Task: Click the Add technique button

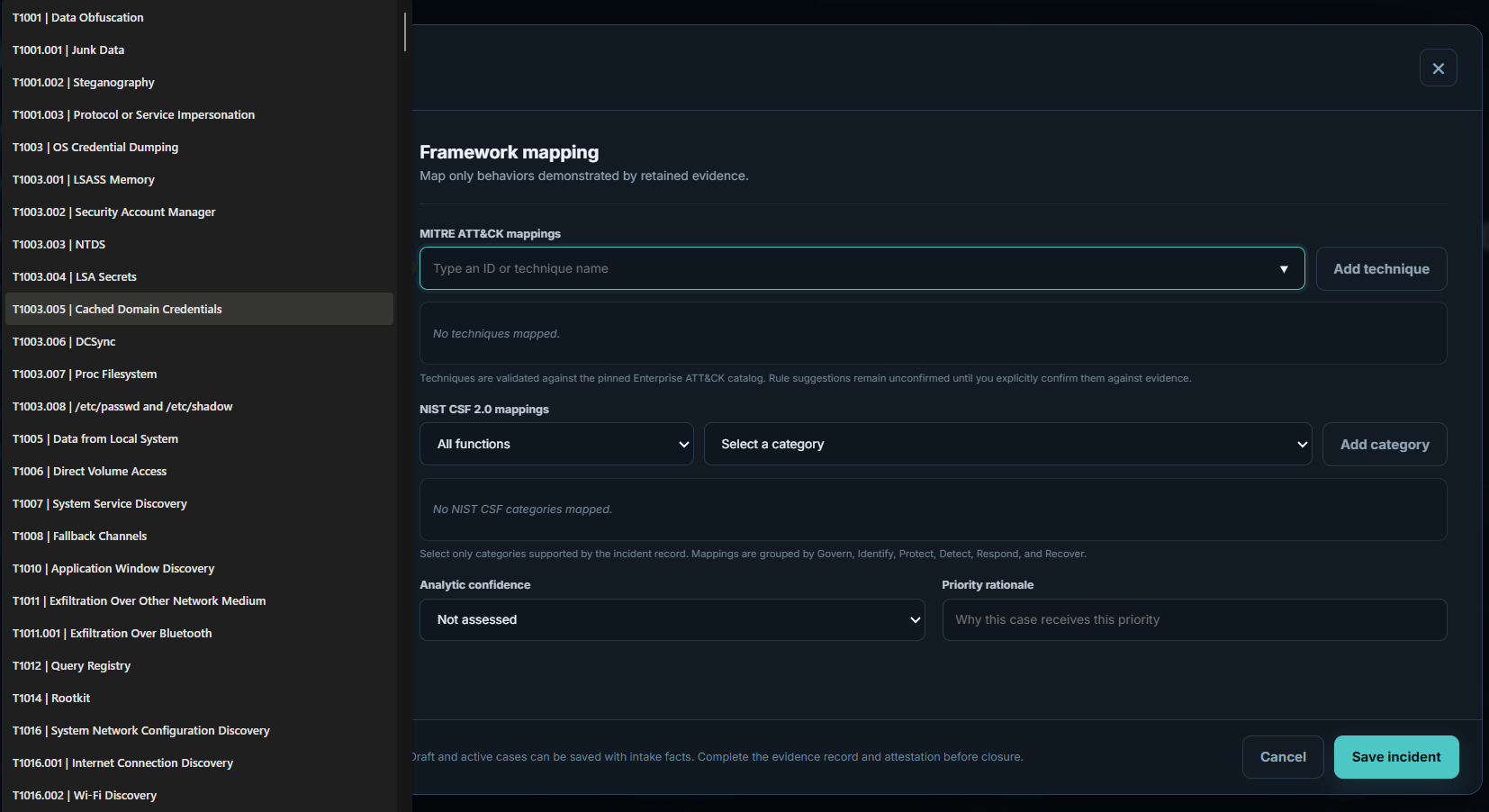Action: (1381, 268)
